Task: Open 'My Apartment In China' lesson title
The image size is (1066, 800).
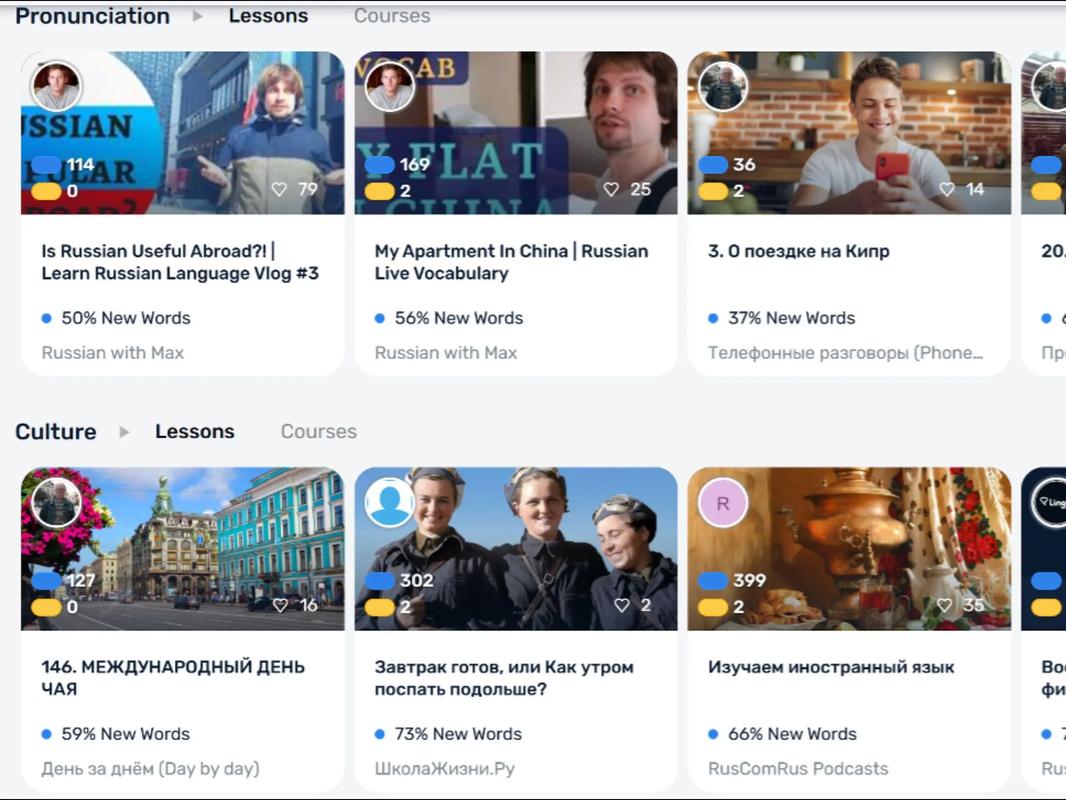Action: coord(511,262)
